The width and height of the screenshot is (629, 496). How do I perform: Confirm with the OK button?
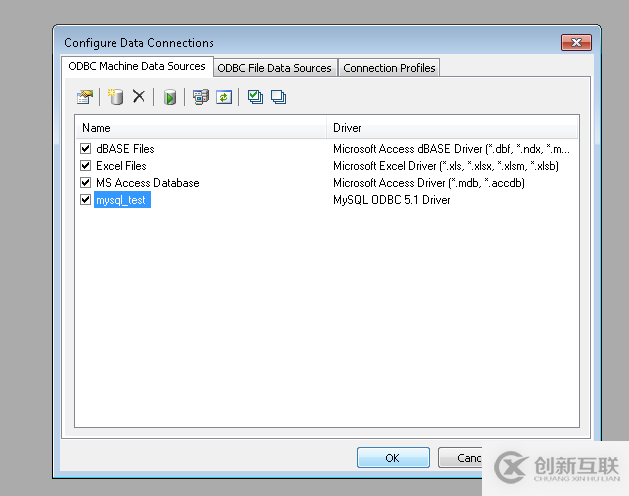click(393, 458)
